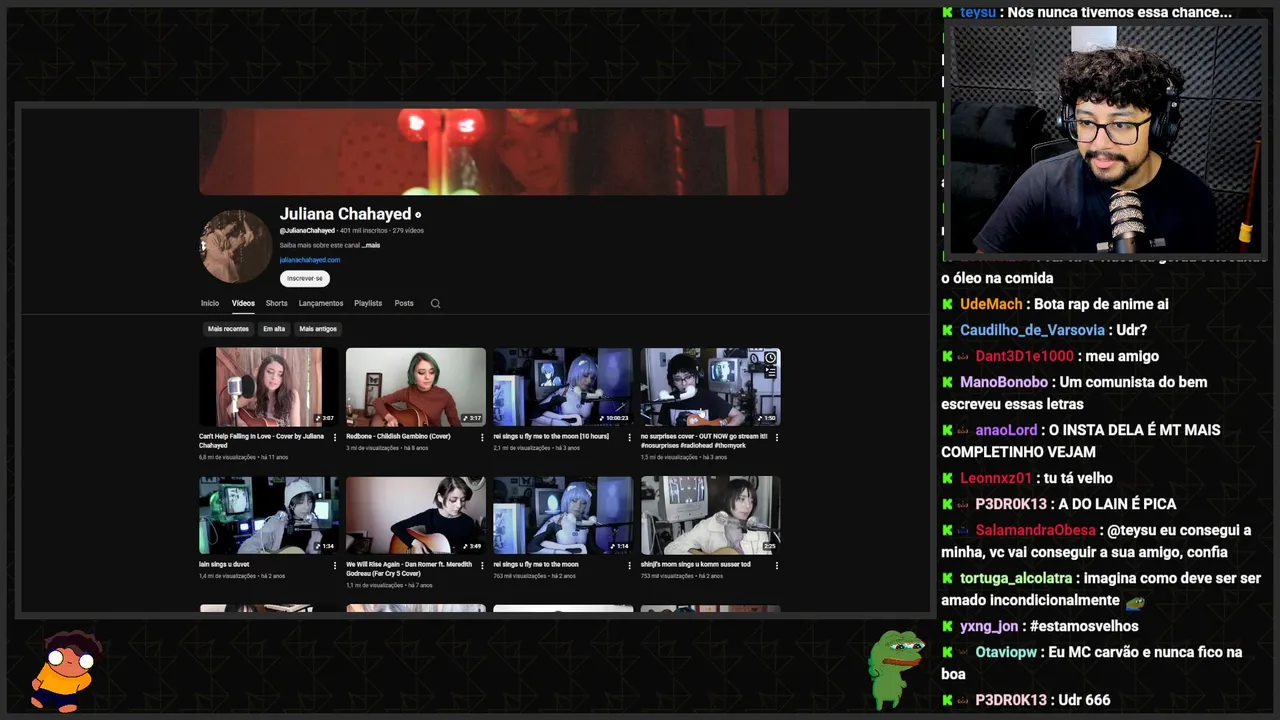Click title 'shinji's mom sings u komm susser tod'
1280x720 pixels.
[x=696, y=565]
